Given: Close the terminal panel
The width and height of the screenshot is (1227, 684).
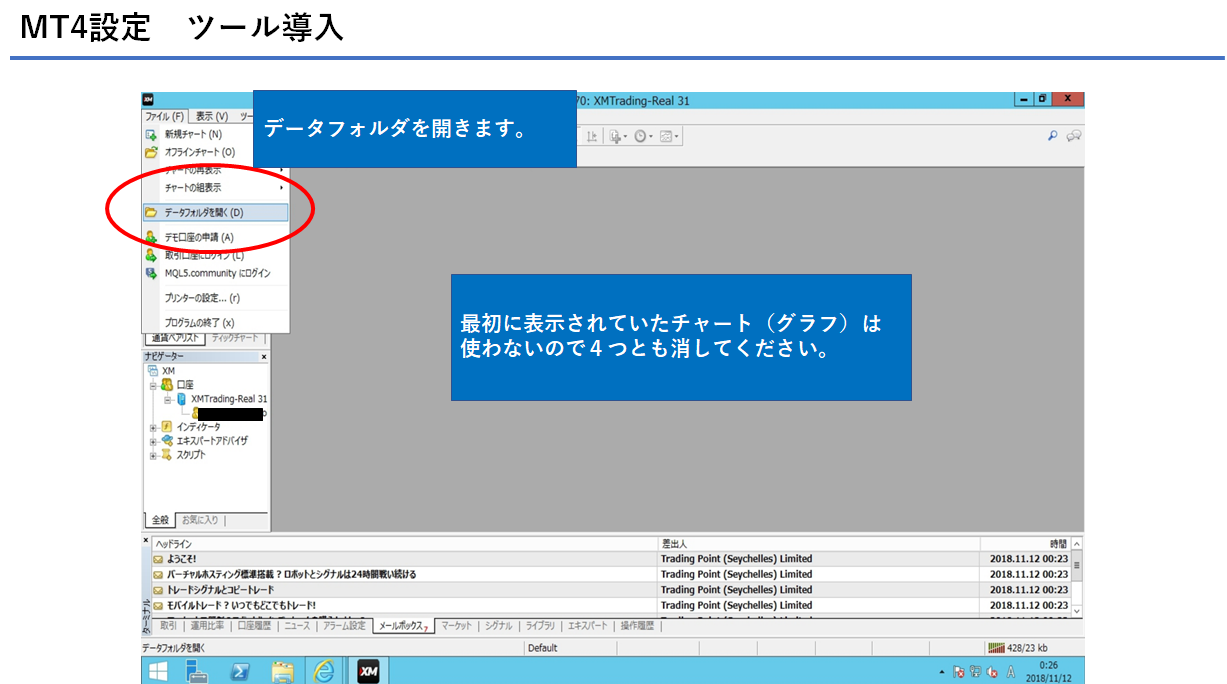Looking at the screenshot, I should tap(146, 540).
